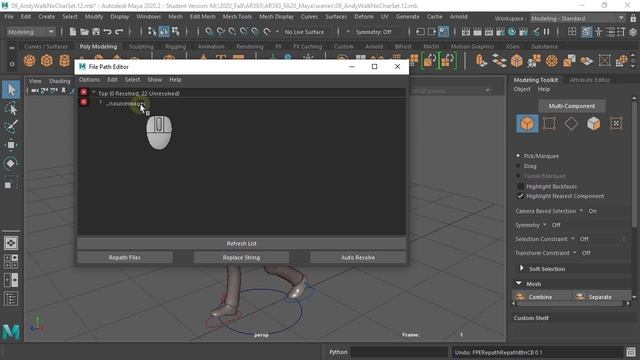Viewport: 640px width, 360px height.
Task: Select Vertex Selection mode icon
Action: pos(549,123)
